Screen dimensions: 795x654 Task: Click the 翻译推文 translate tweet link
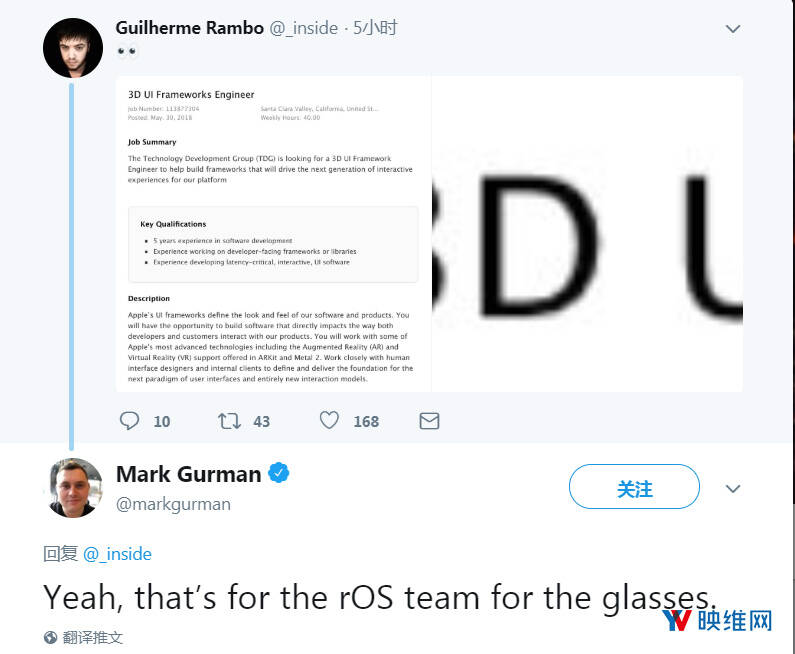click(93, 637)
